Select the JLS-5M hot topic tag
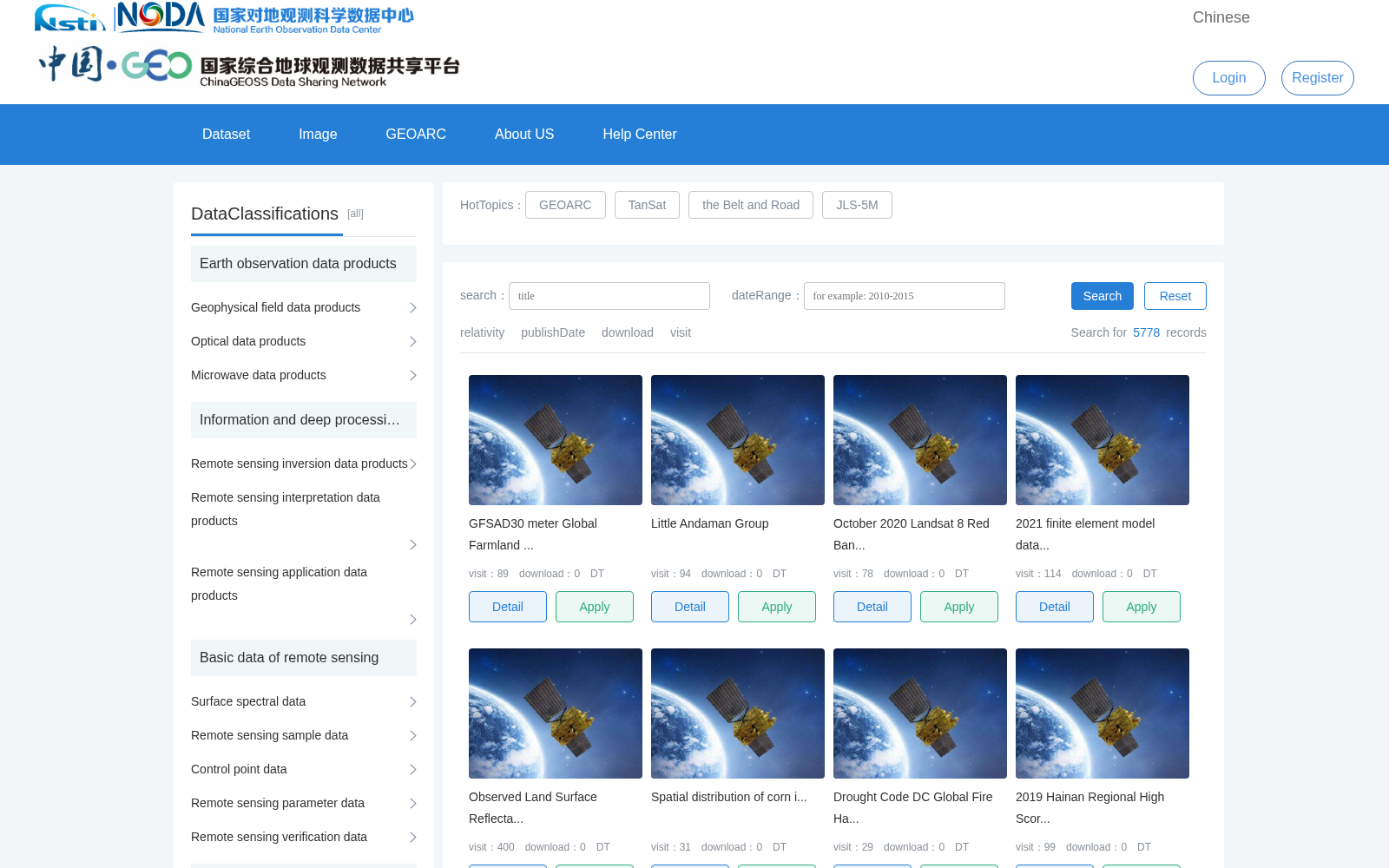The height and width of the screenshot is (868, 1389). pyautogui.click(x=857, y=205)
